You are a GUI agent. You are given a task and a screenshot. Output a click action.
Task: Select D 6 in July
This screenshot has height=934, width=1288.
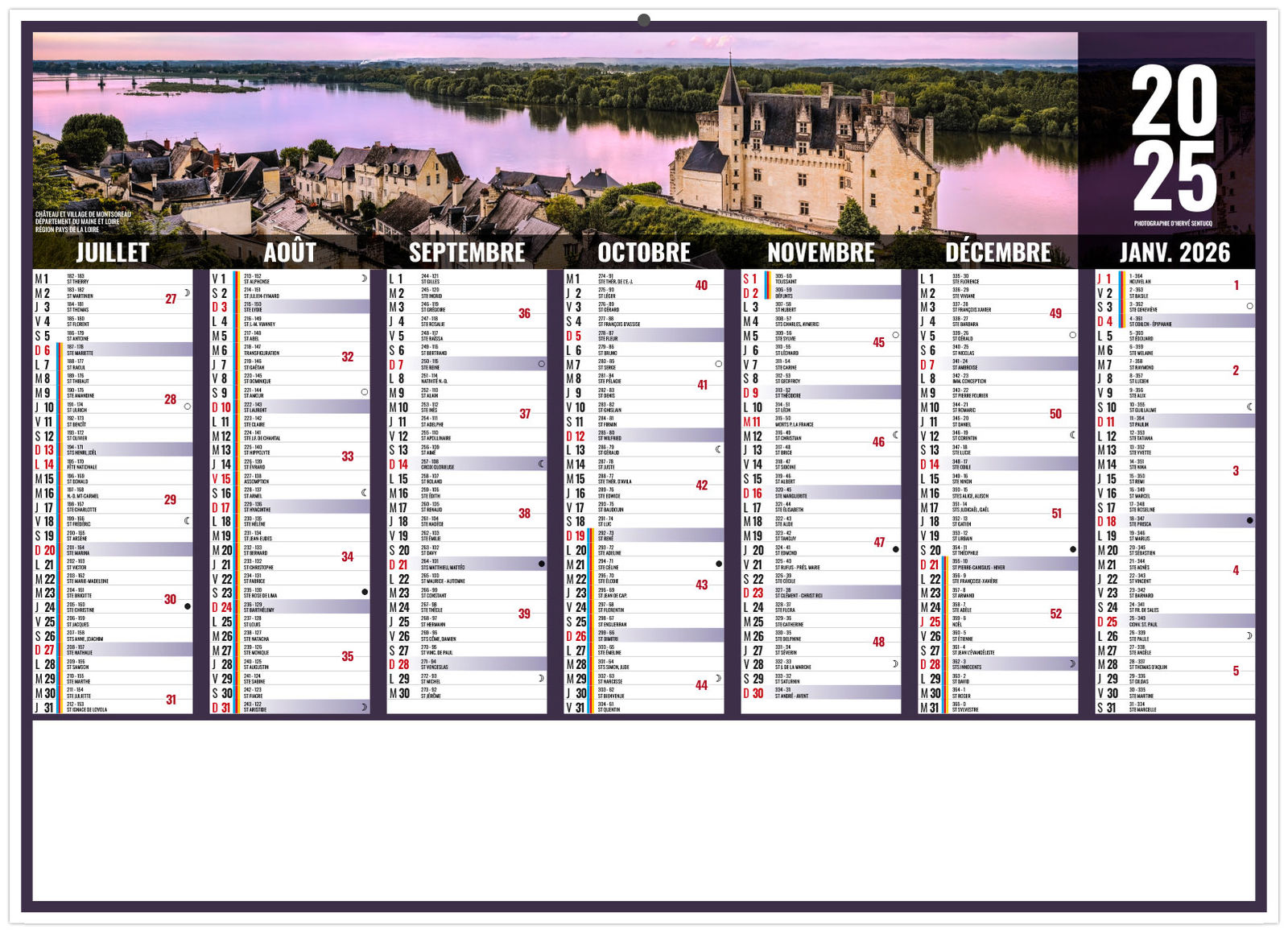point(113,349)
